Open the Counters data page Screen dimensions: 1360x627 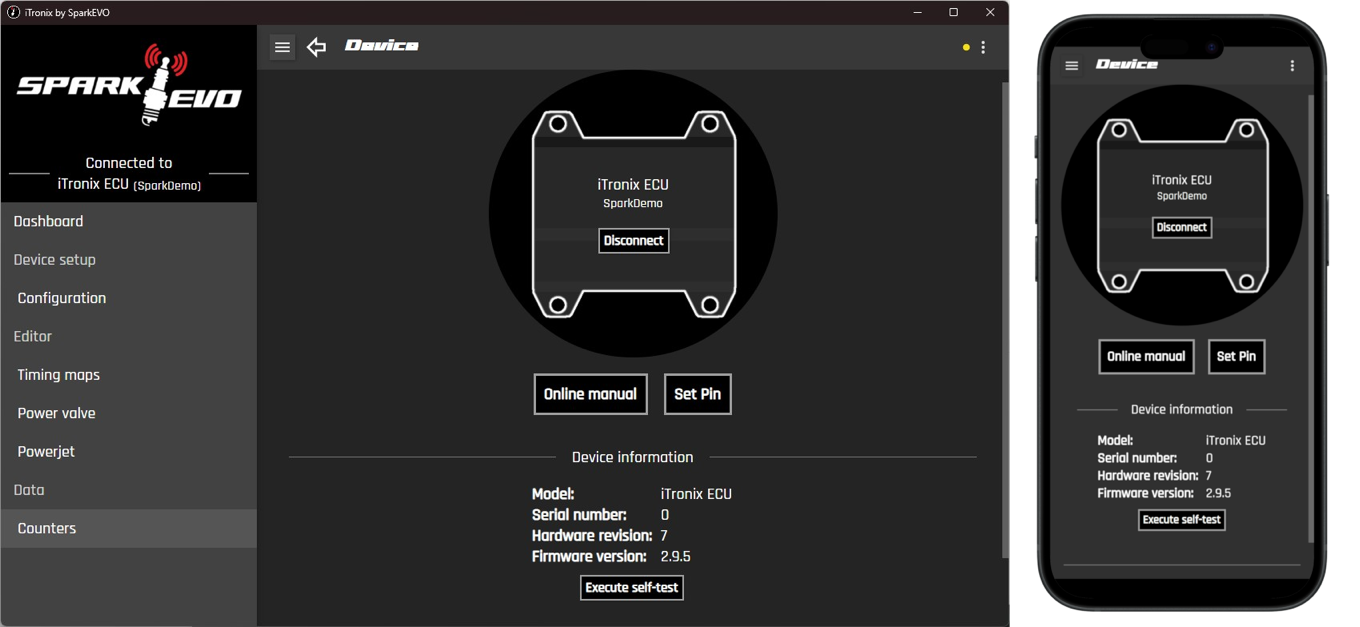(47, 528)
